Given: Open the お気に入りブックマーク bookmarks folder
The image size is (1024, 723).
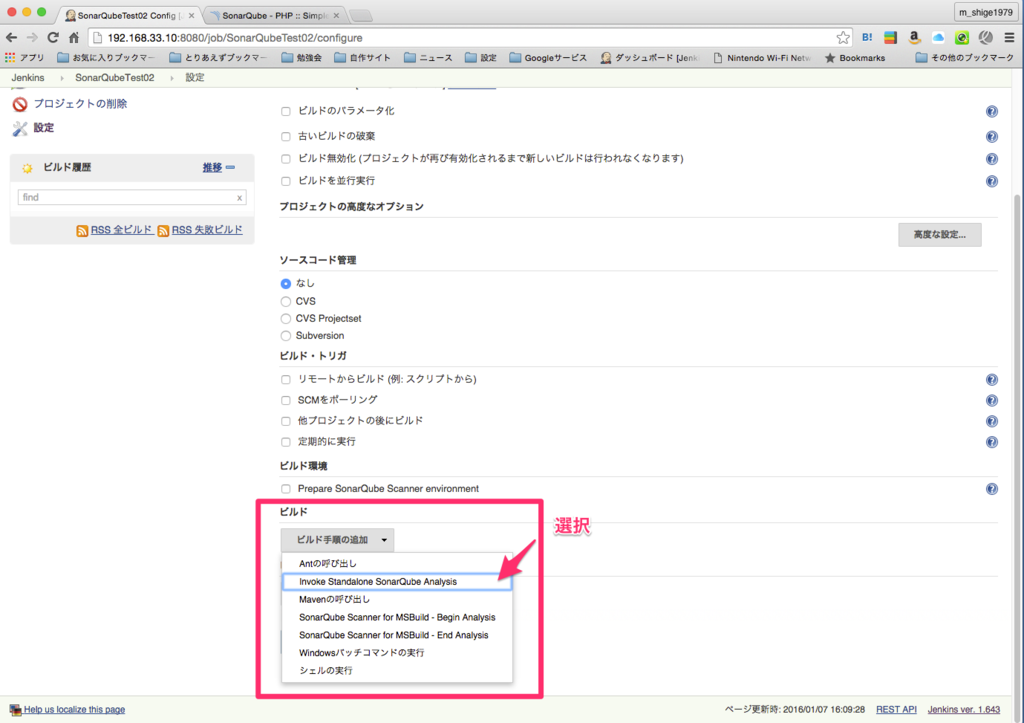Looking at the screenshot, I should pyautogui.click(x=106, y=57).
